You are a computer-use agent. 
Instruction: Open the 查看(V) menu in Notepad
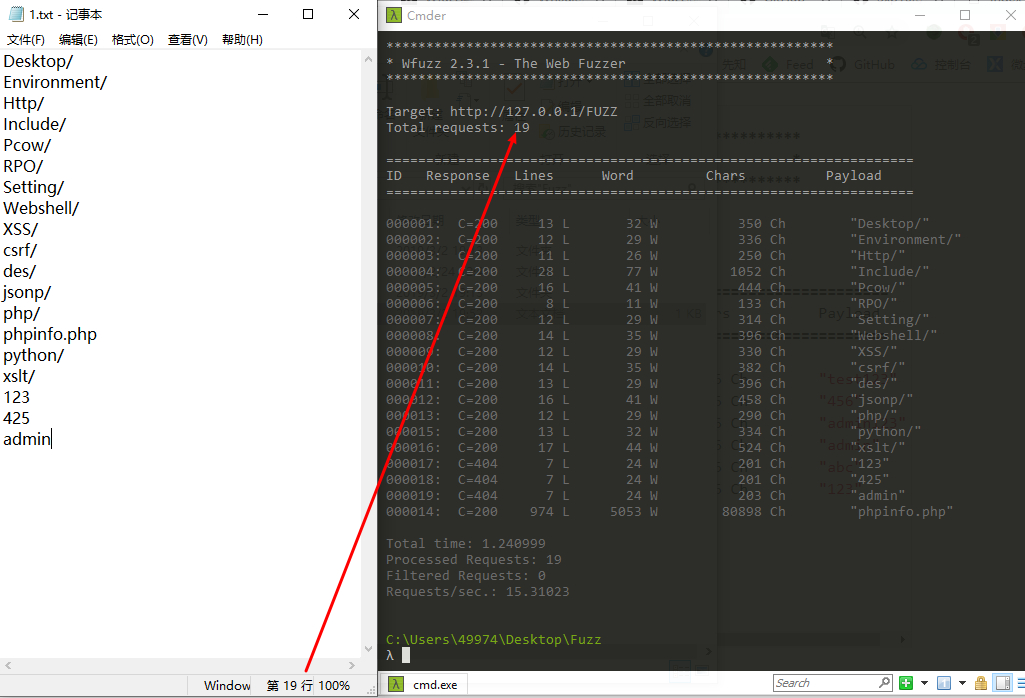point(188,40)
